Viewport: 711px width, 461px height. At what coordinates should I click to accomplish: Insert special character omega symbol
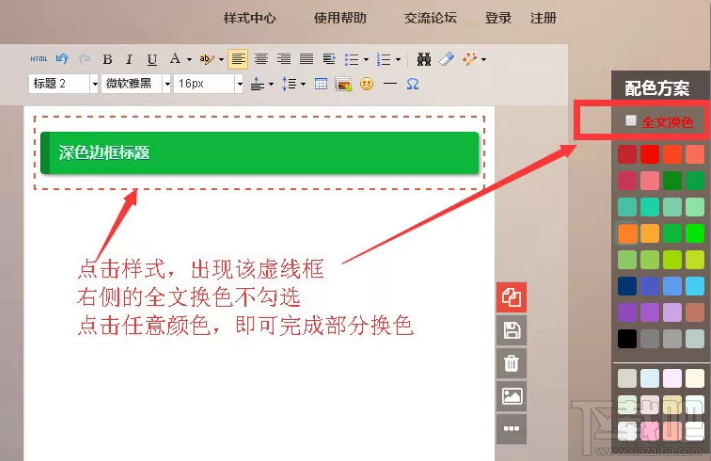click(413, 84)
